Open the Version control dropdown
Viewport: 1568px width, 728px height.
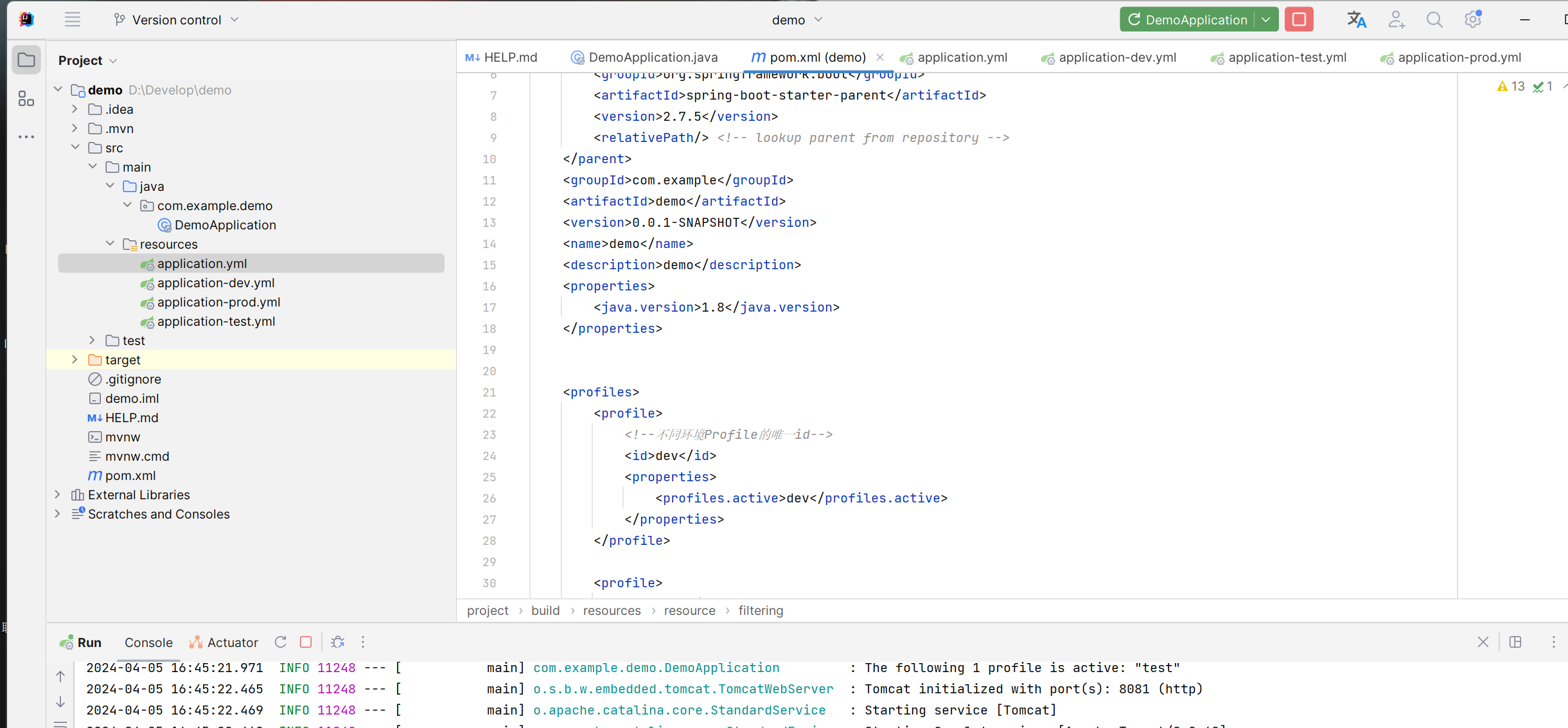[x=176, y=20]
